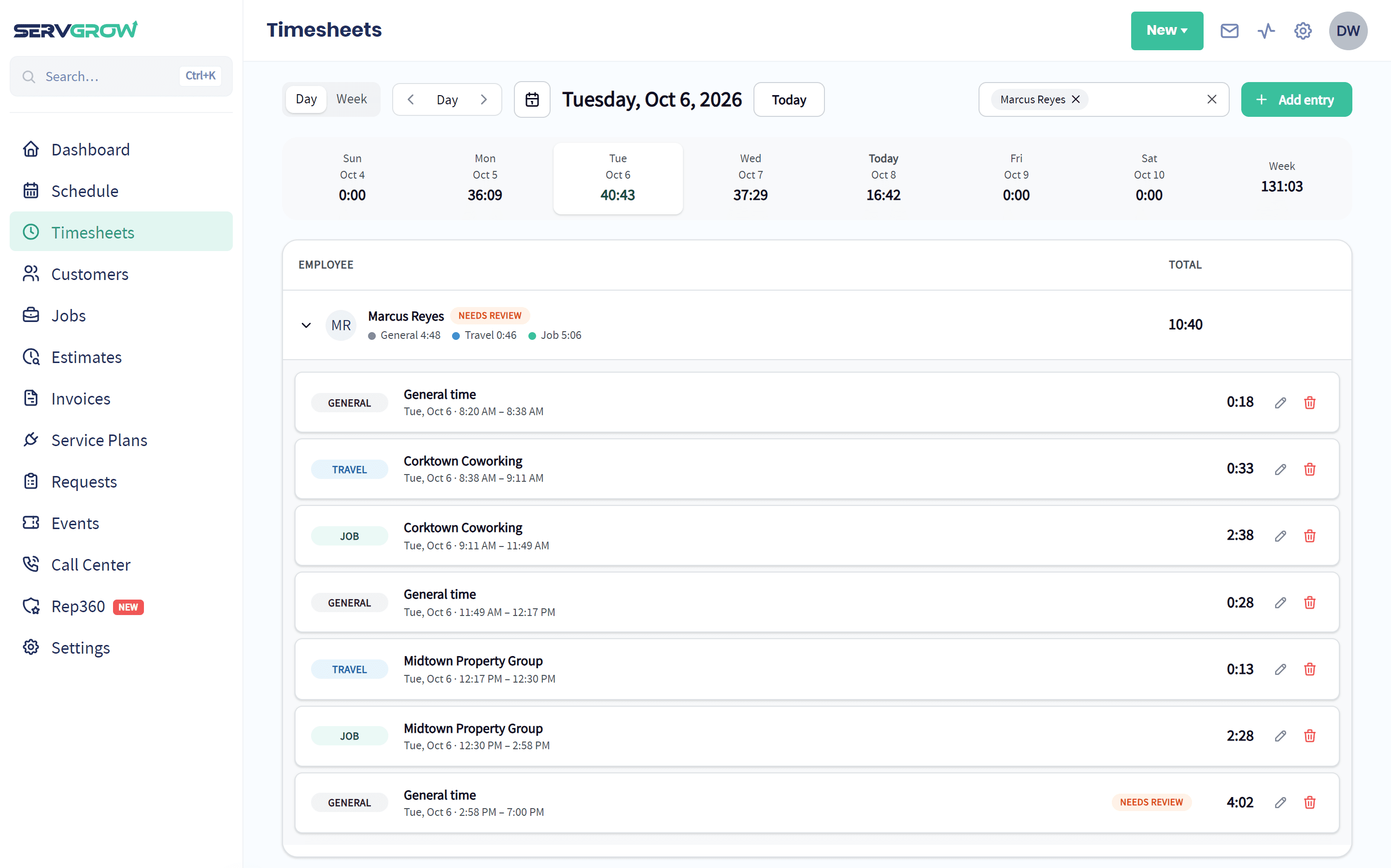The height and width of the screenshot is (868, 1391).
Task: Open Schedule in the sidebar
Action: (x=121, y=191)
